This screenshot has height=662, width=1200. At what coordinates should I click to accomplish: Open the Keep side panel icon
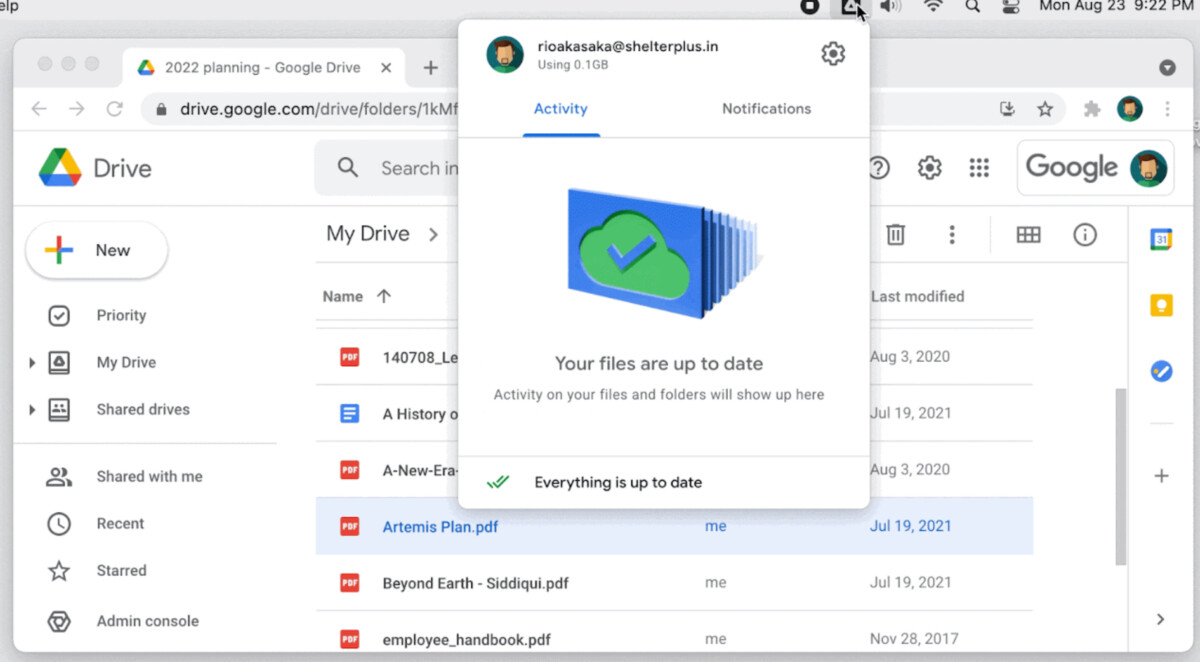click(1161, 305)
